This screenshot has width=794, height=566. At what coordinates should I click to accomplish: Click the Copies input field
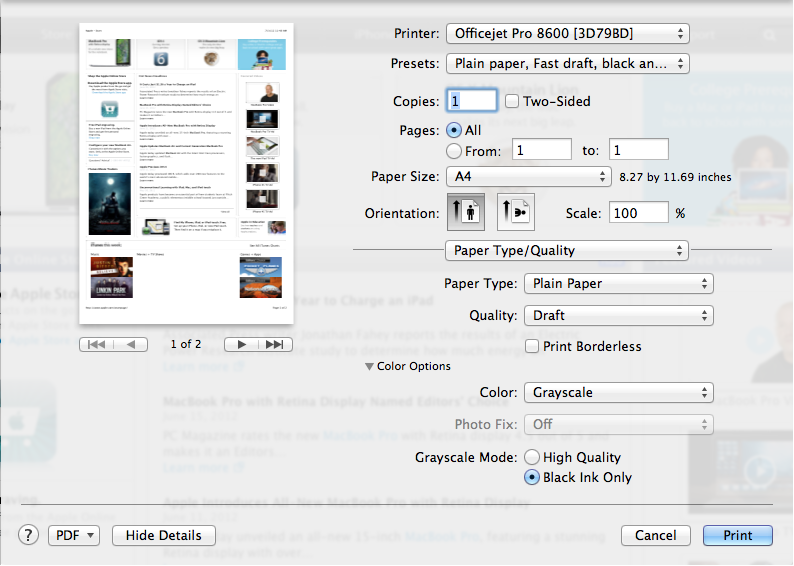(471, 101)
